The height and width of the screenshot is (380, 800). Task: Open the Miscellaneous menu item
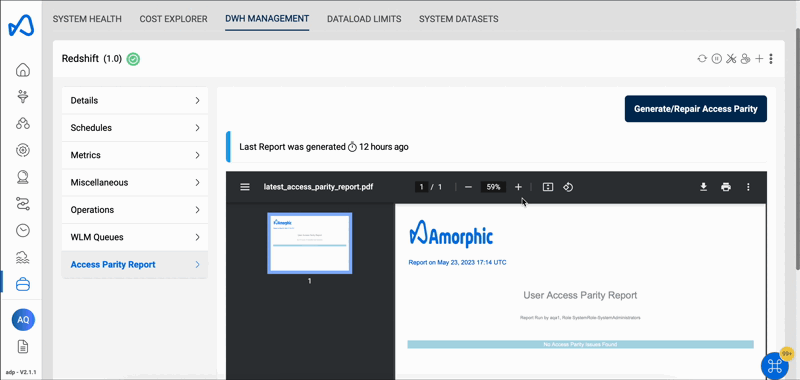[135, 183]
